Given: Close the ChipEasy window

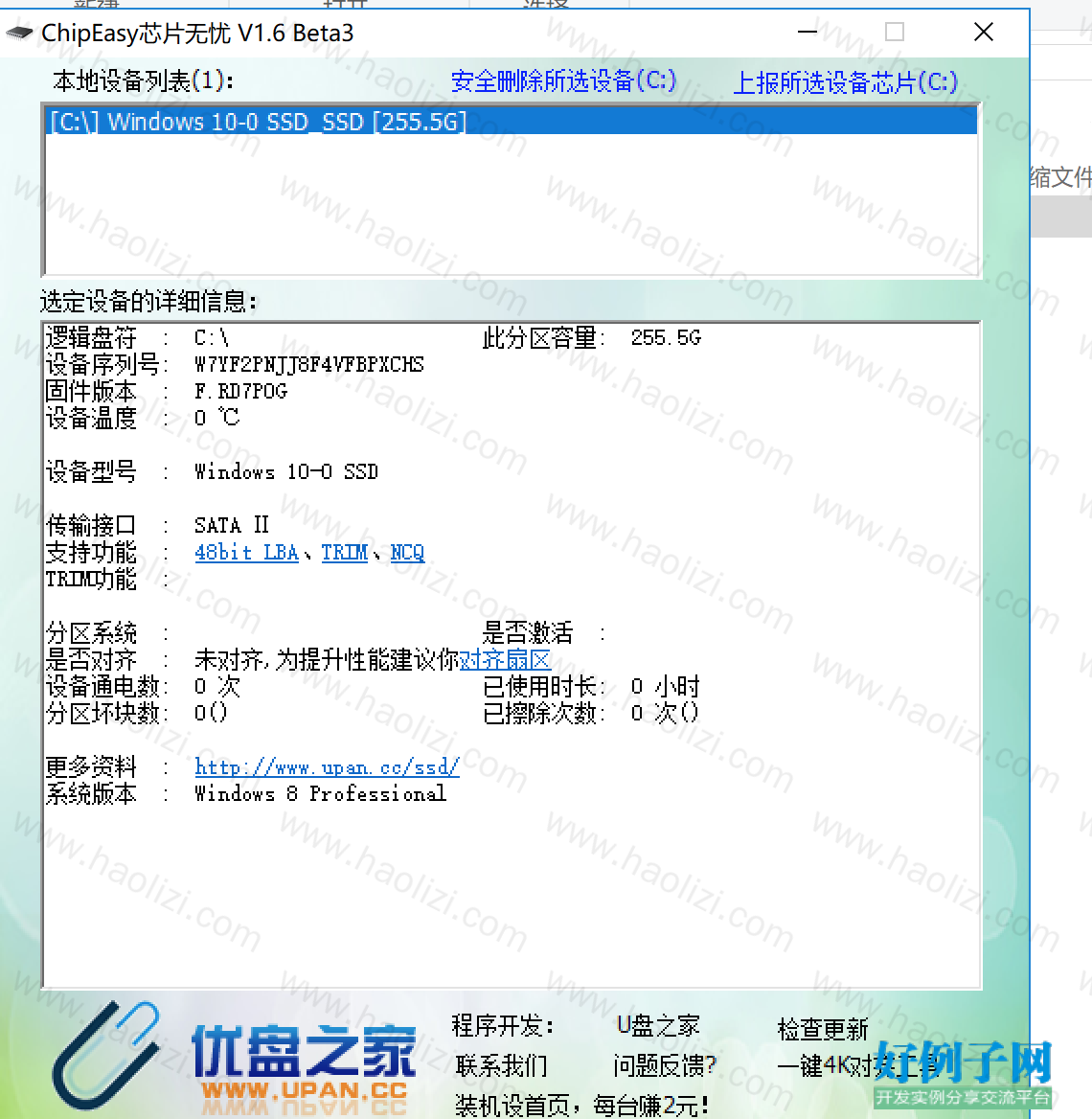Looking at the screenshot, I should click(984, 33).
